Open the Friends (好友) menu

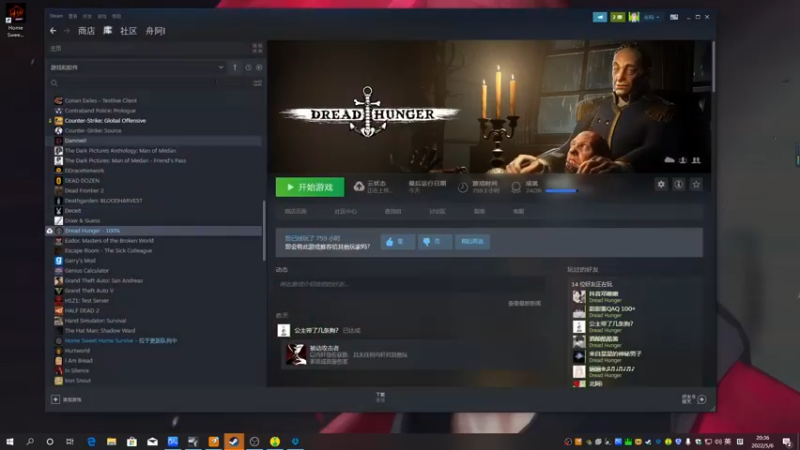[x=87, y=16]
